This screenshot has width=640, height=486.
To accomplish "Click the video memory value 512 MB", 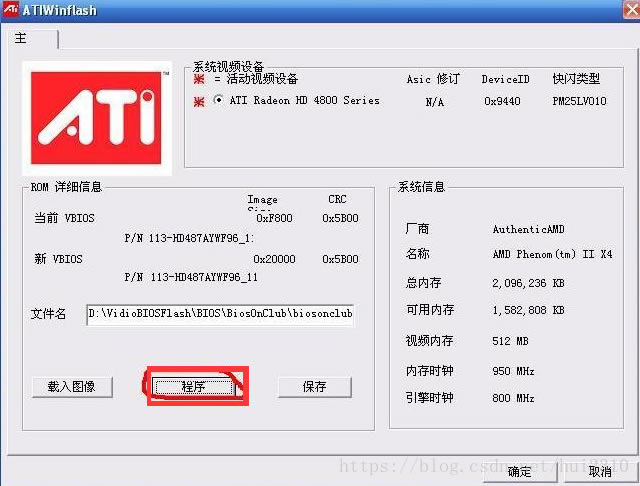I will coord(510,341).
